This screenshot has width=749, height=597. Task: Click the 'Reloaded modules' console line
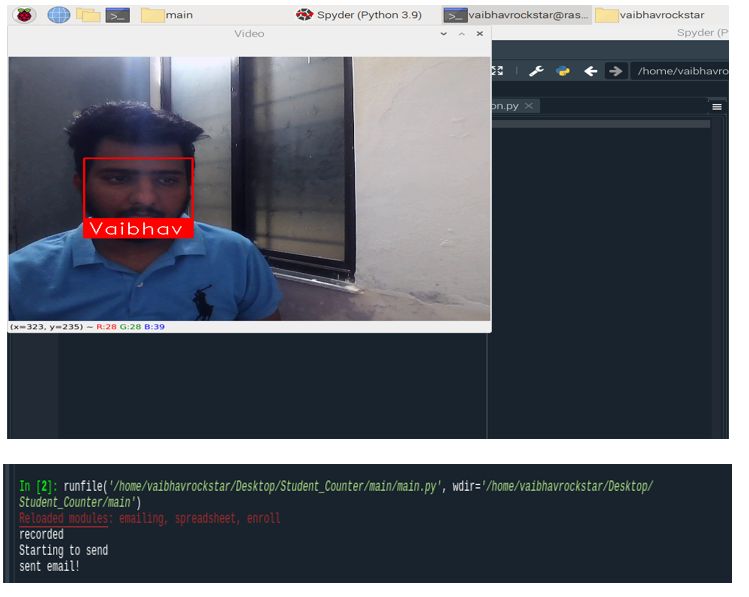click(150, 519)
